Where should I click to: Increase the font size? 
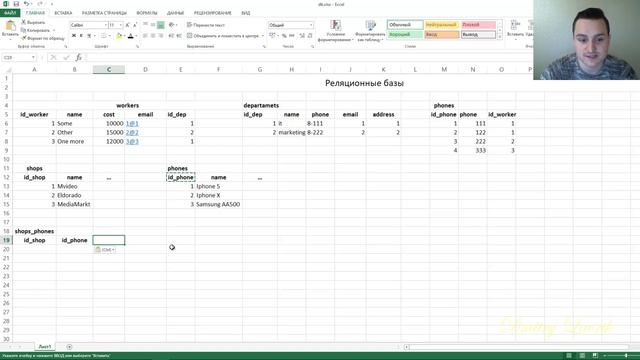pos(127,25)
